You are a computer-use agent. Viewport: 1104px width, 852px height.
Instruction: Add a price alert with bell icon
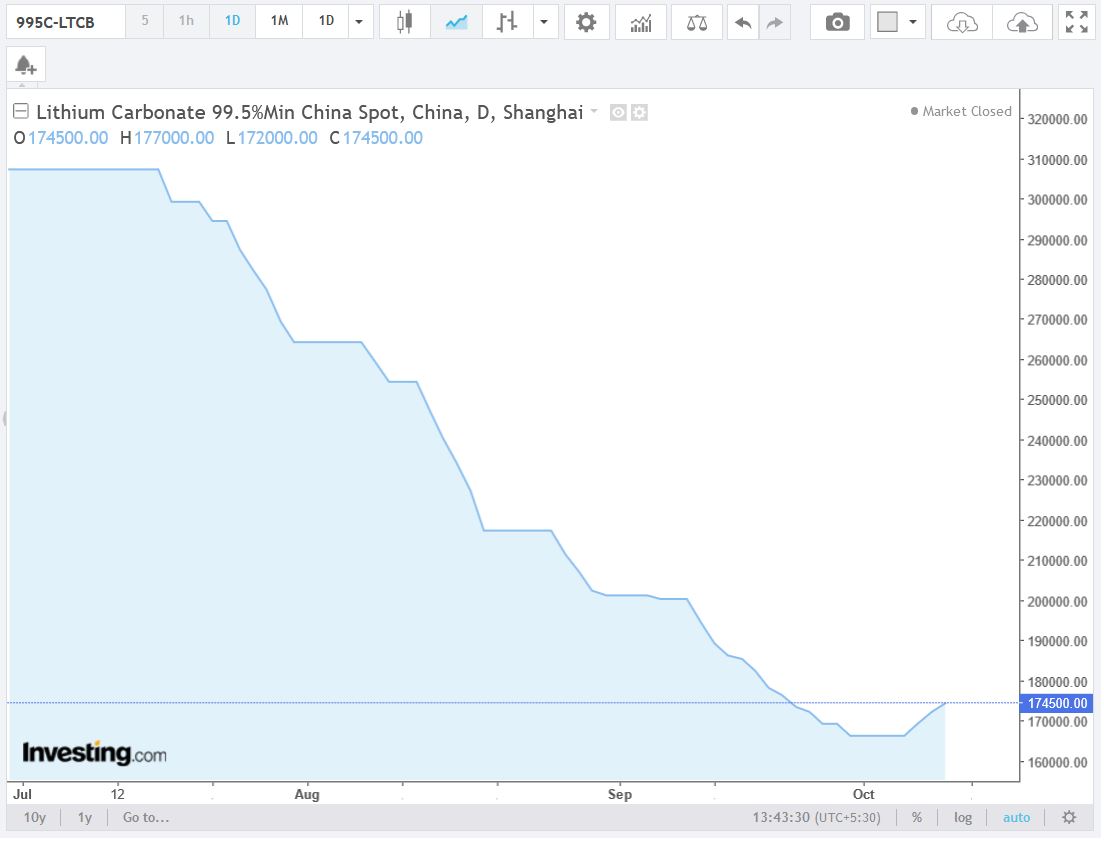pos(26,66)
